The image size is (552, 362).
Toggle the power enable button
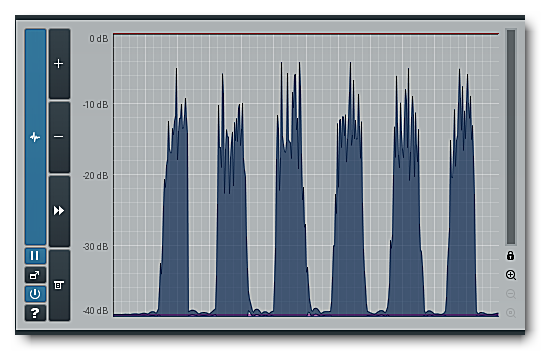click(35, 294)
